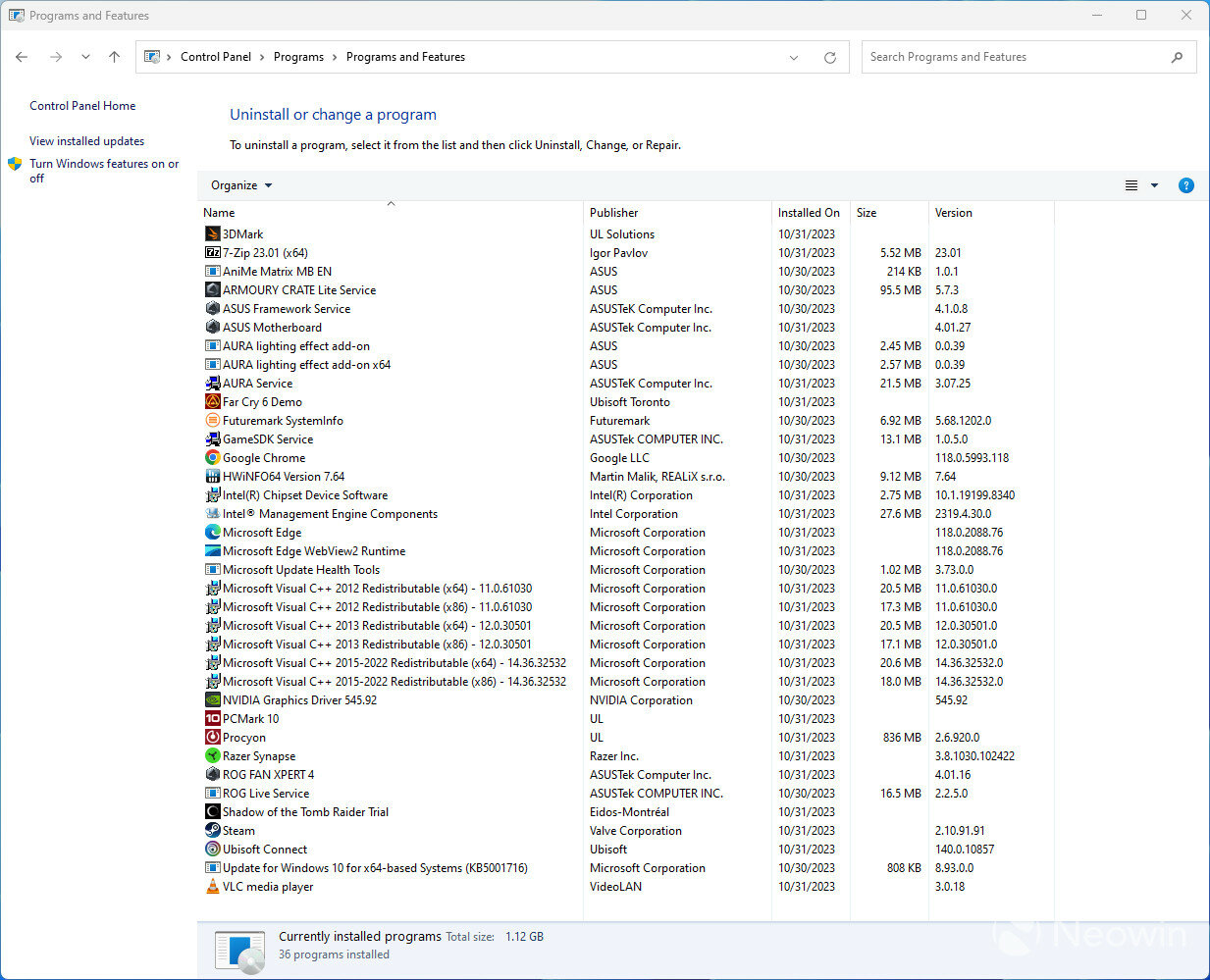Select the Ubisoft Connect icon
Screen dimensions: 1210x980
point(212,849)
